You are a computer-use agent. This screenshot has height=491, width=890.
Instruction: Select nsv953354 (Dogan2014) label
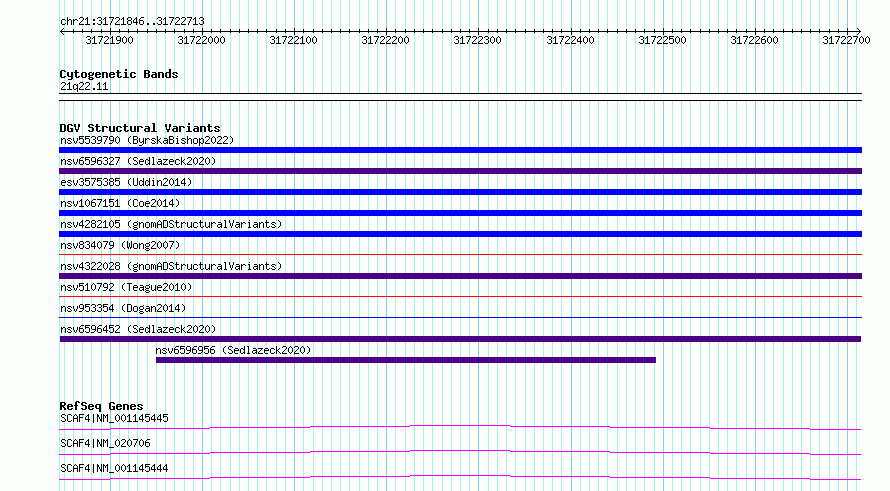pos(123,308)
